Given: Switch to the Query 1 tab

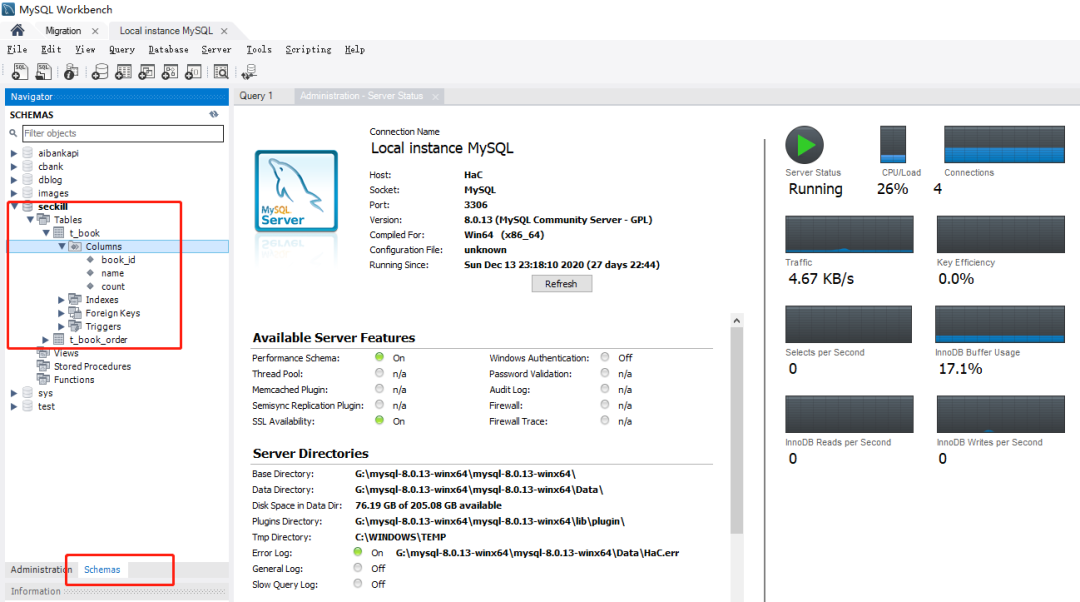Looking at the screenshot, I should pos(256,96).
